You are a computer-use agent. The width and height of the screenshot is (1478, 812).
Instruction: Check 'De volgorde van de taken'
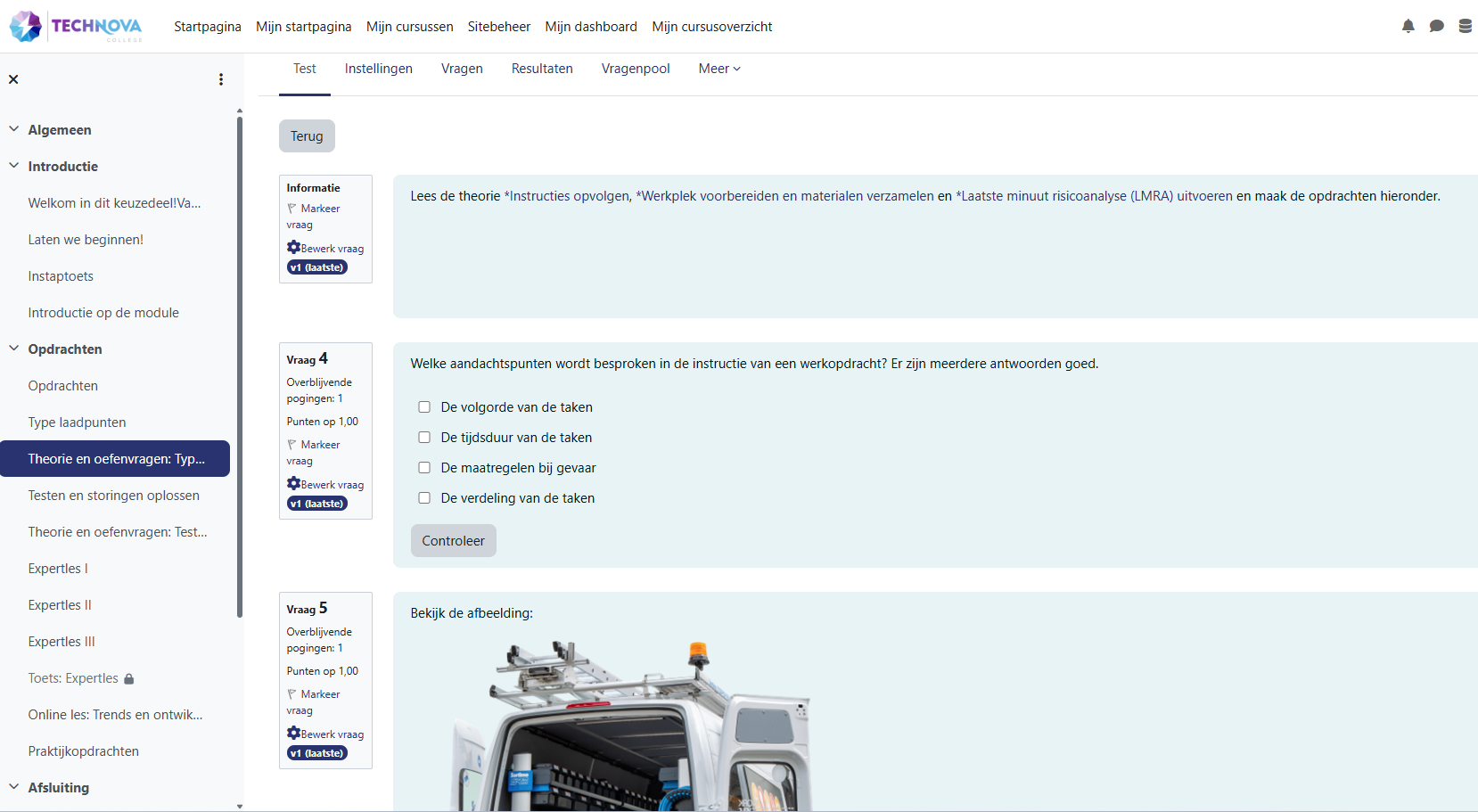[424, 407]
